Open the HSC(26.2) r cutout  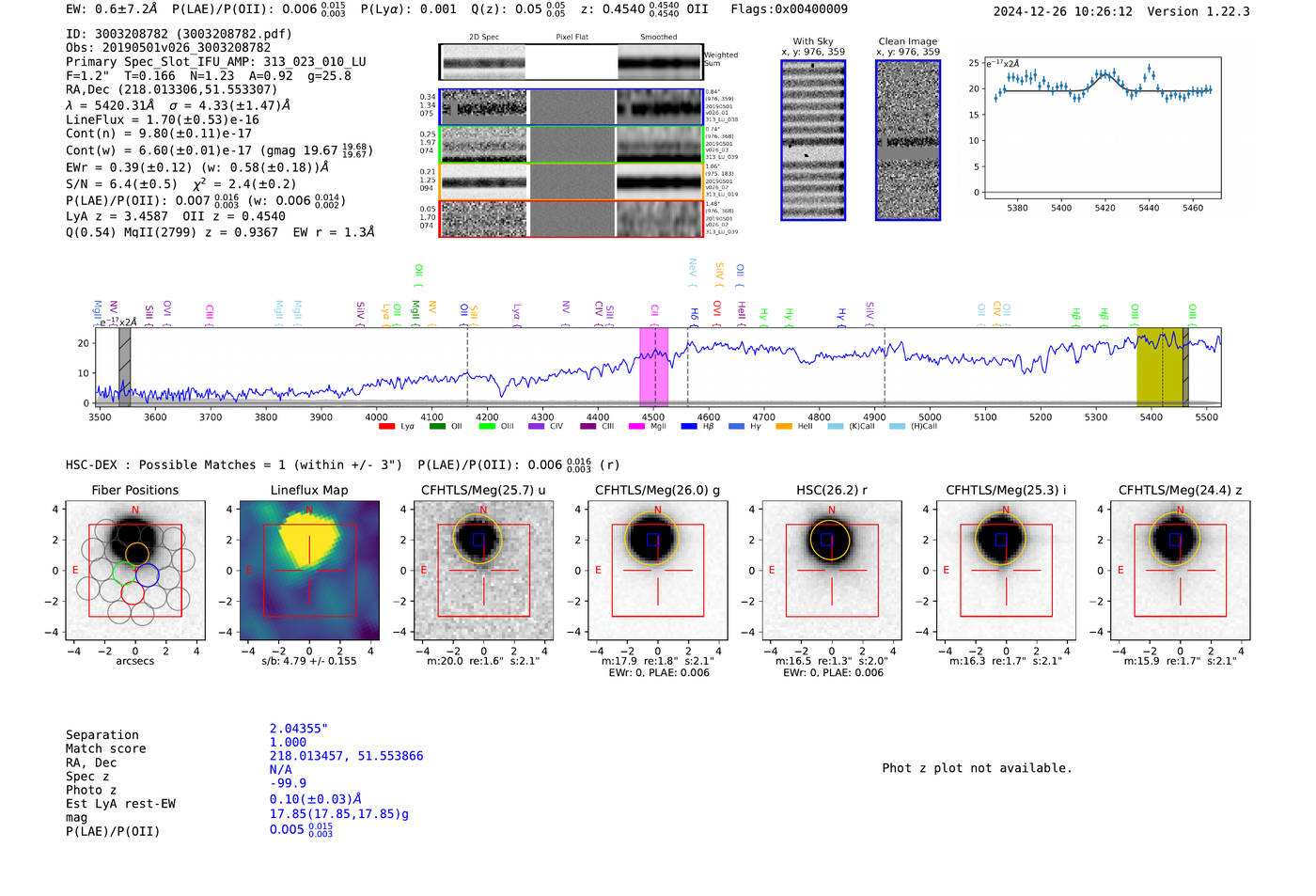(x=832, y=570)
